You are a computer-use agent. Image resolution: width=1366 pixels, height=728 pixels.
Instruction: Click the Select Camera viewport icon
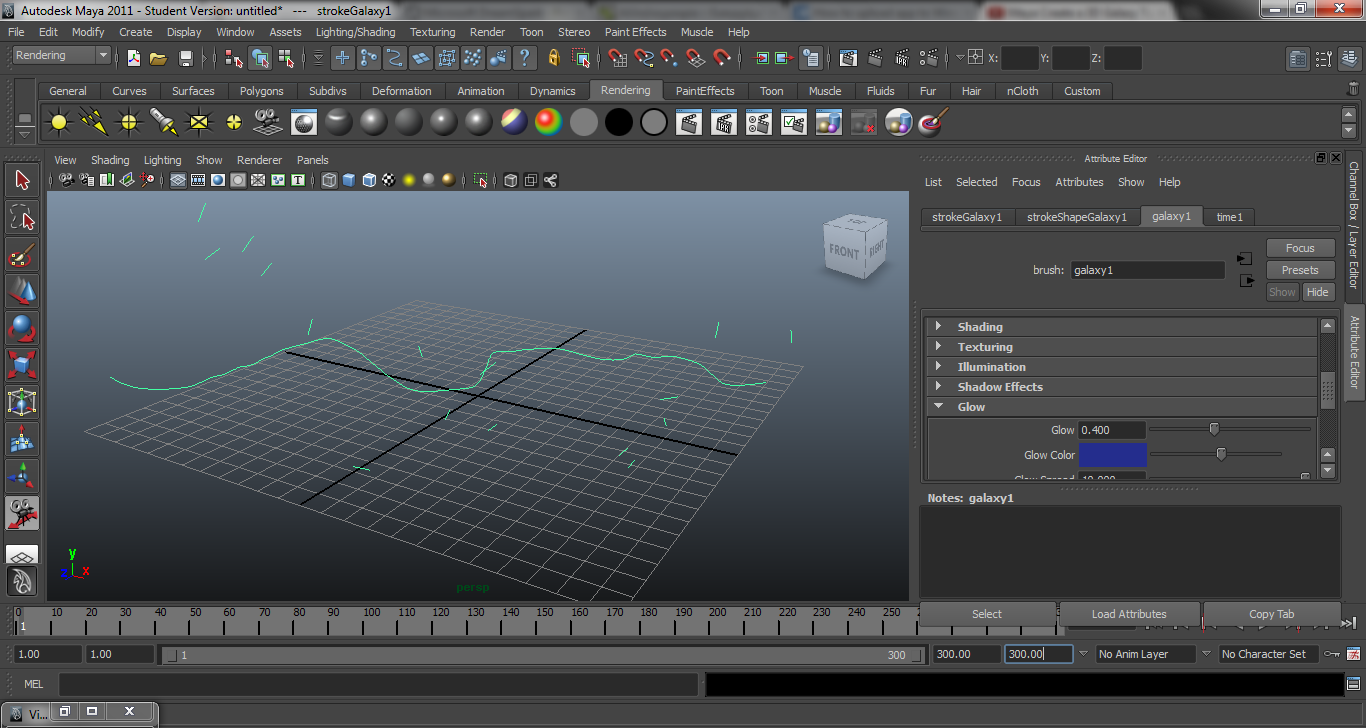[x=66, y=181]
